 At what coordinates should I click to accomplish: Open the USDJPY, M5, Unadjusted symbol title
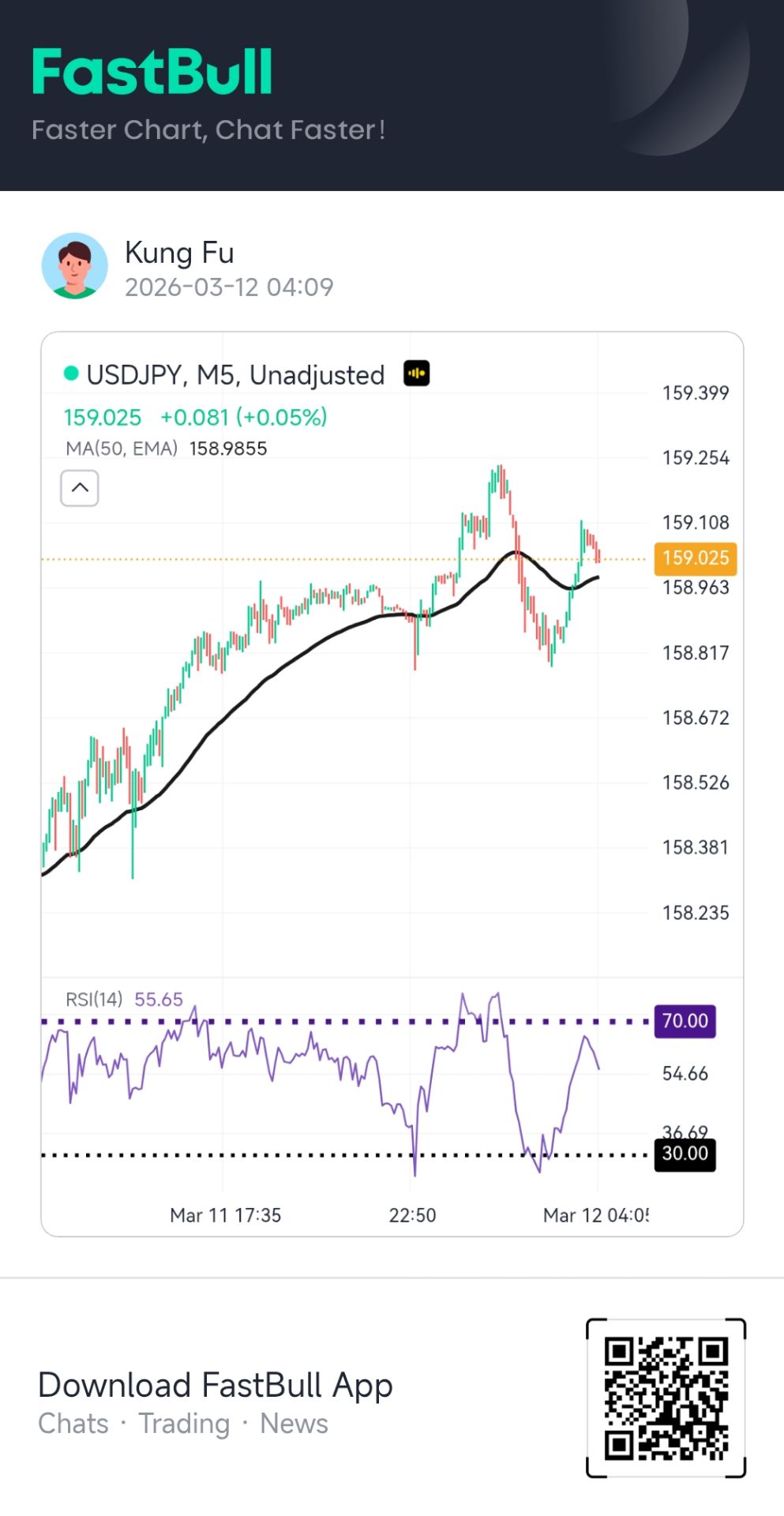(x=235, y=375)
